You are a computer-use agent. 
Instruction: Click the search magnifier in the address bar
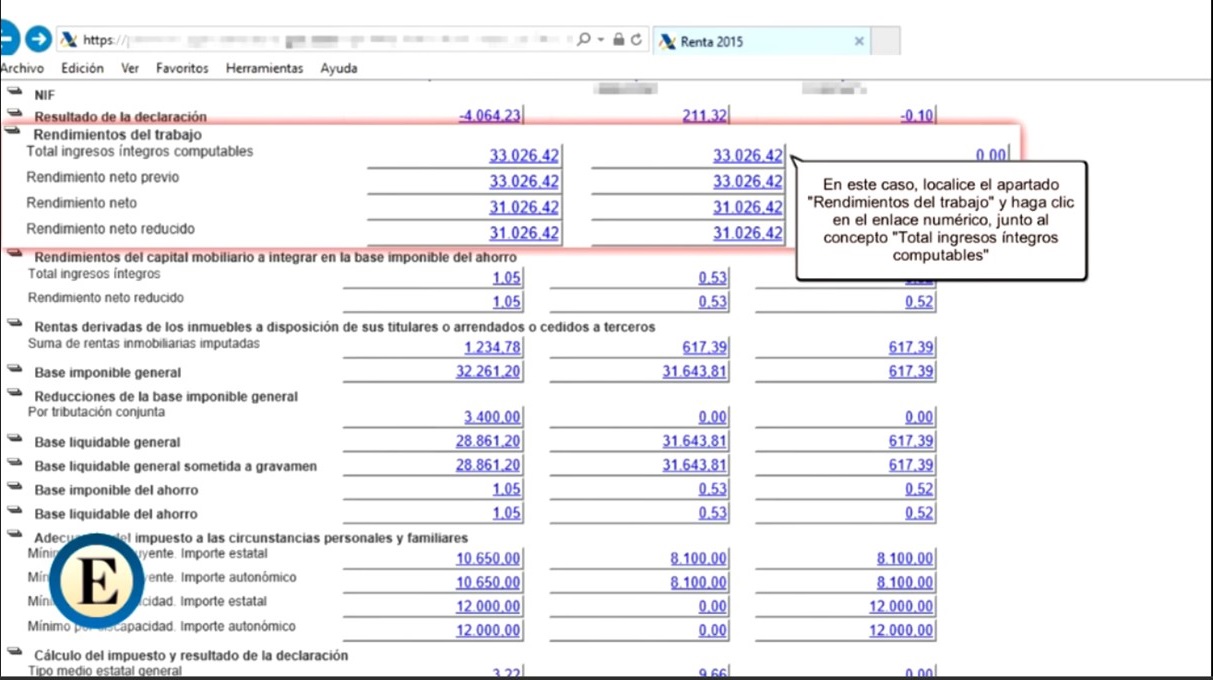point(584,40)
